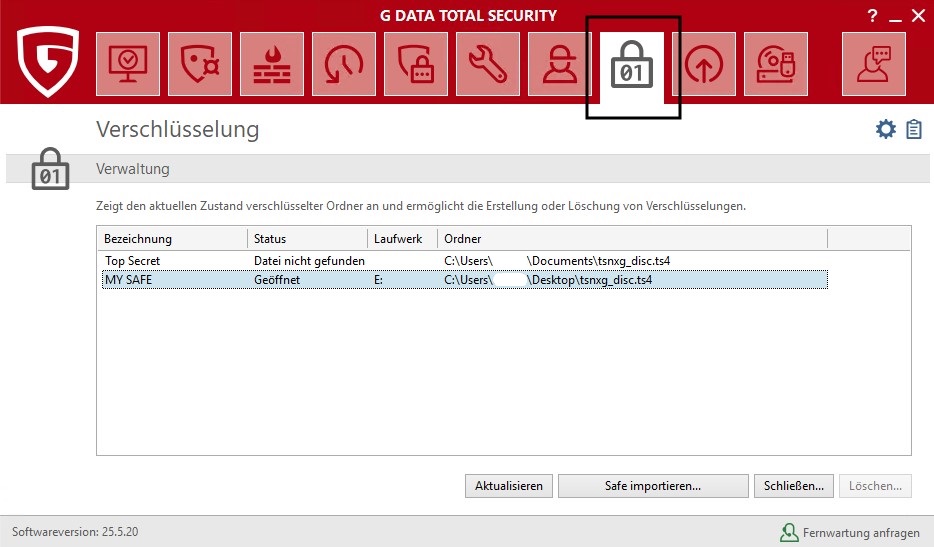934x547 pixels.
Task: Open the Firewall brick wall icon
Action: 272,64
